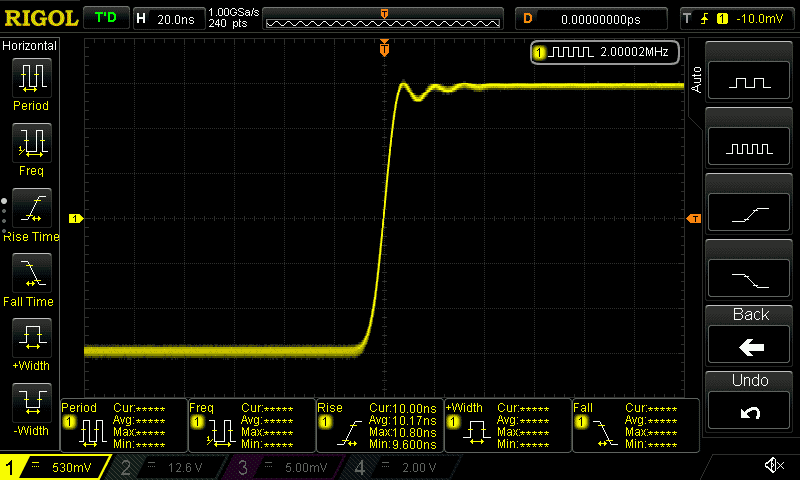Click the Auto trigger mode label
Viewport: 800px width, 480px height.
(x=696, y=80)
